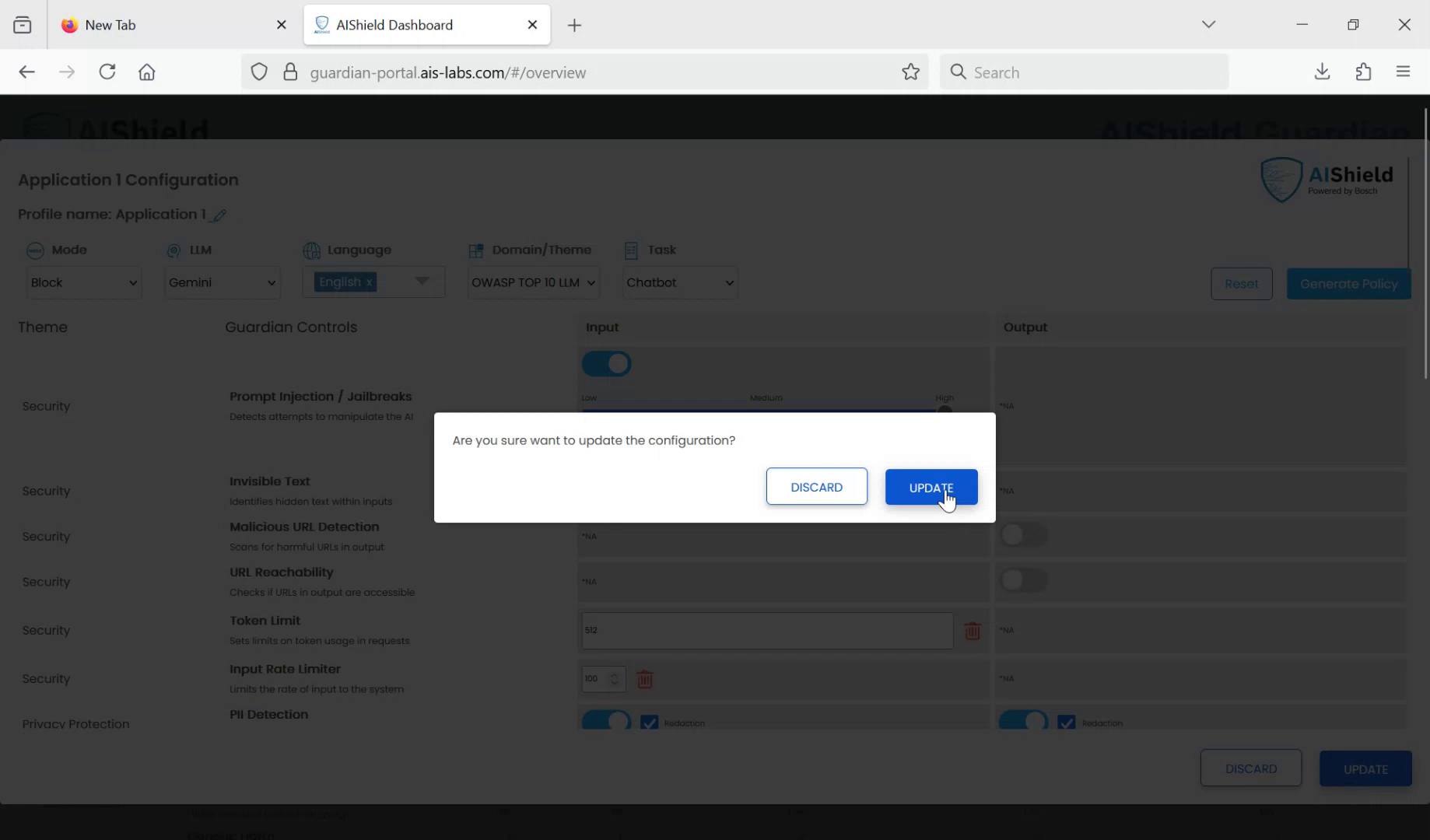Enable the Malicious URL Detection output toggle

(x=1023, y=534)
